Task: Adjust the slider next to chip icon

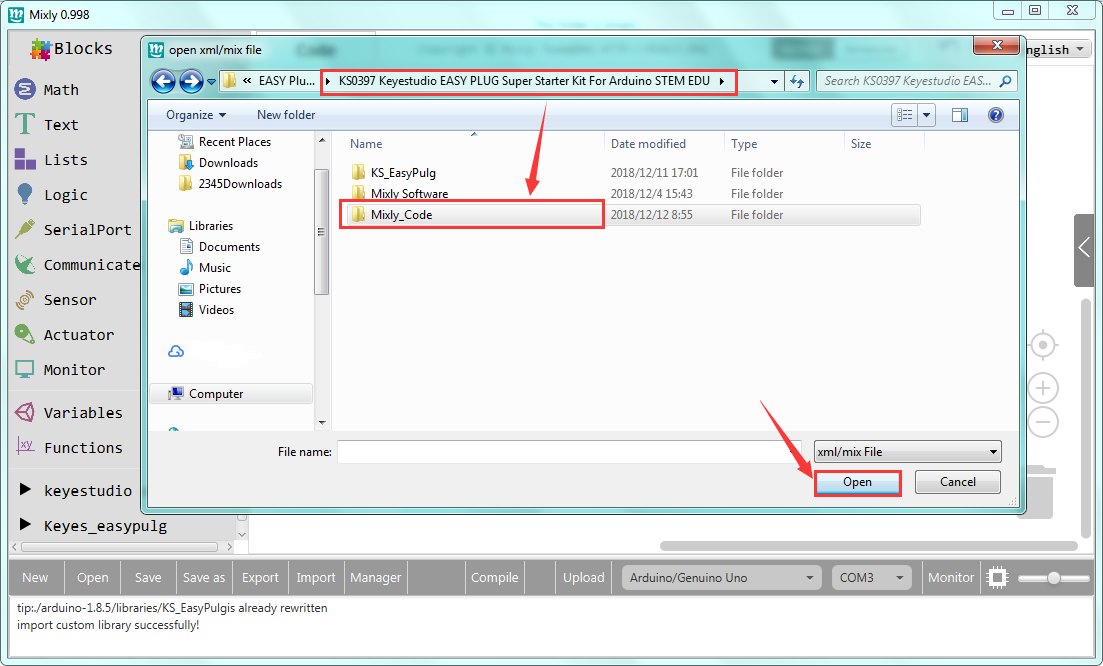Action: coord(1054,578)
